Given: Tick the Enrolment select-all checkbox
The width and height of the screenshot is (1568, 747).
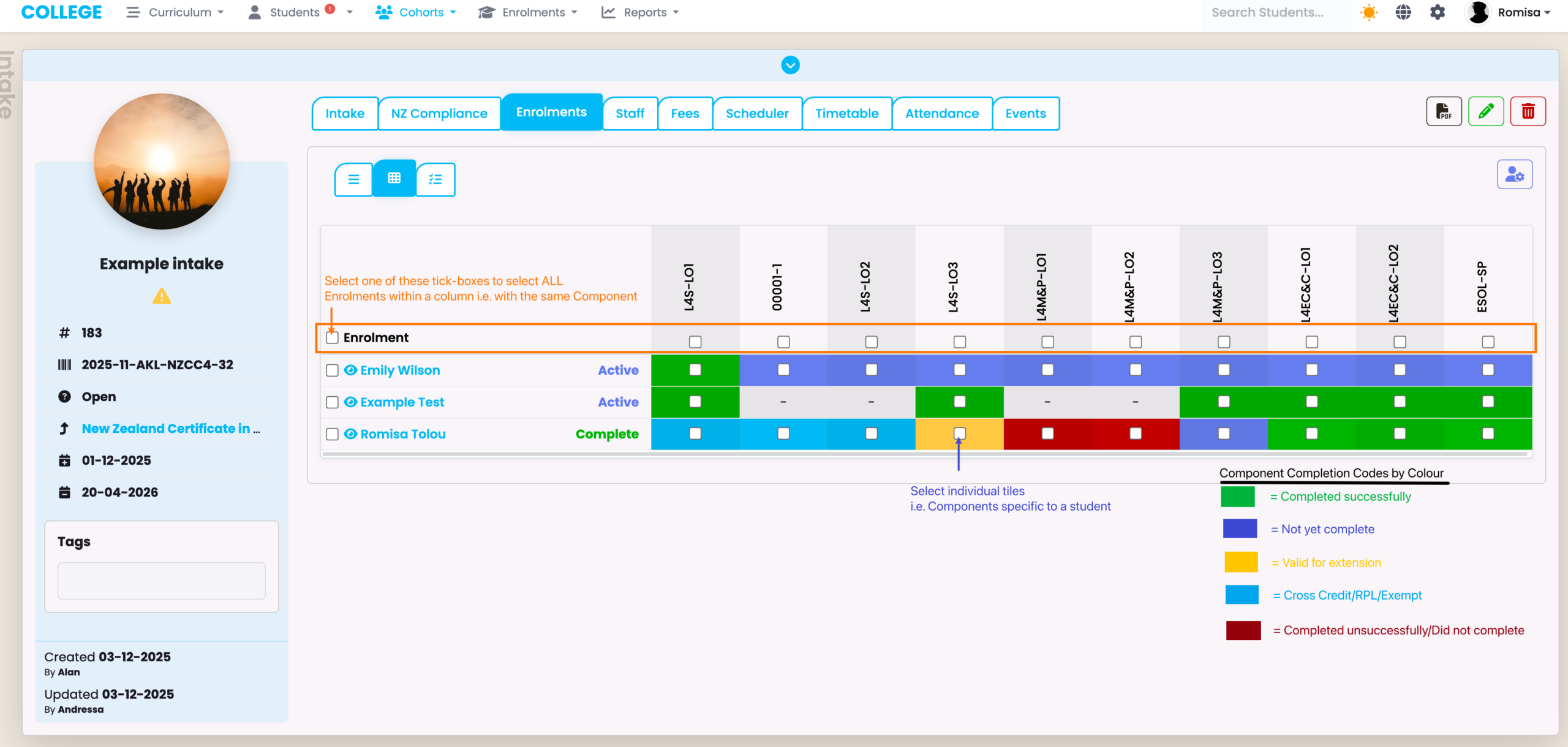Looking at the screenshot, I should tap(332, 337).
